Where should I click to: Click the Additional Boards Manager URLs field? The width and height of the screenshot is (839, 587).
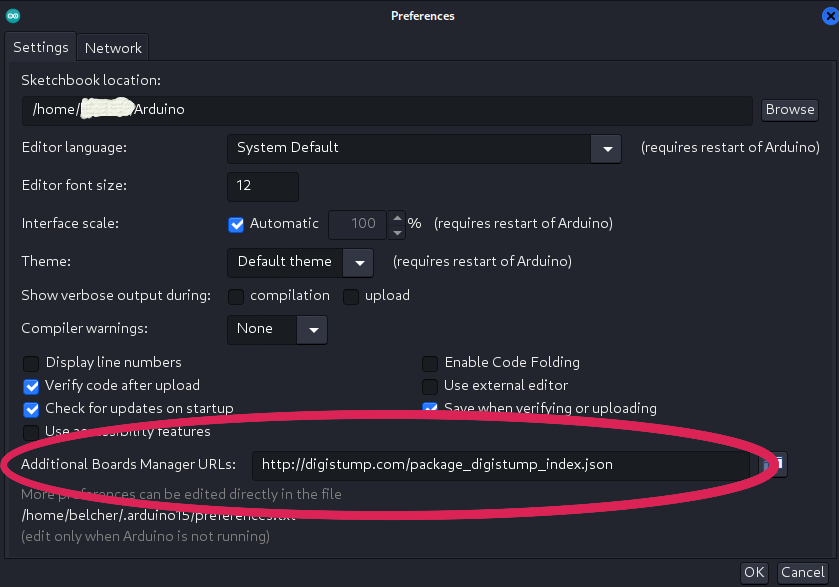click(x=500, y=465)
